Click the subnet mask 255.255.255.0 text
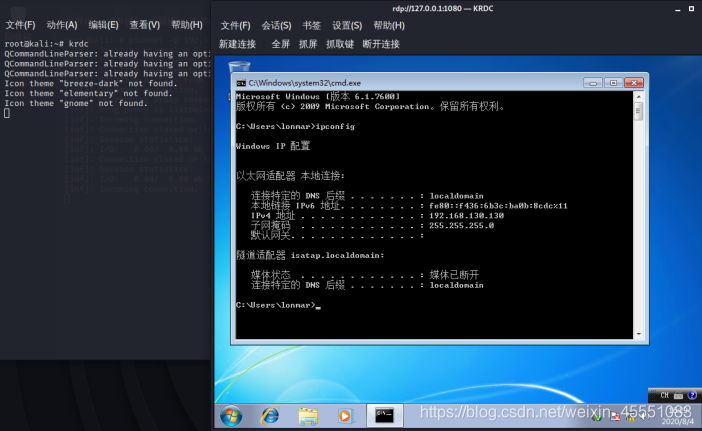702x431 pixels. tap(462, 226)
